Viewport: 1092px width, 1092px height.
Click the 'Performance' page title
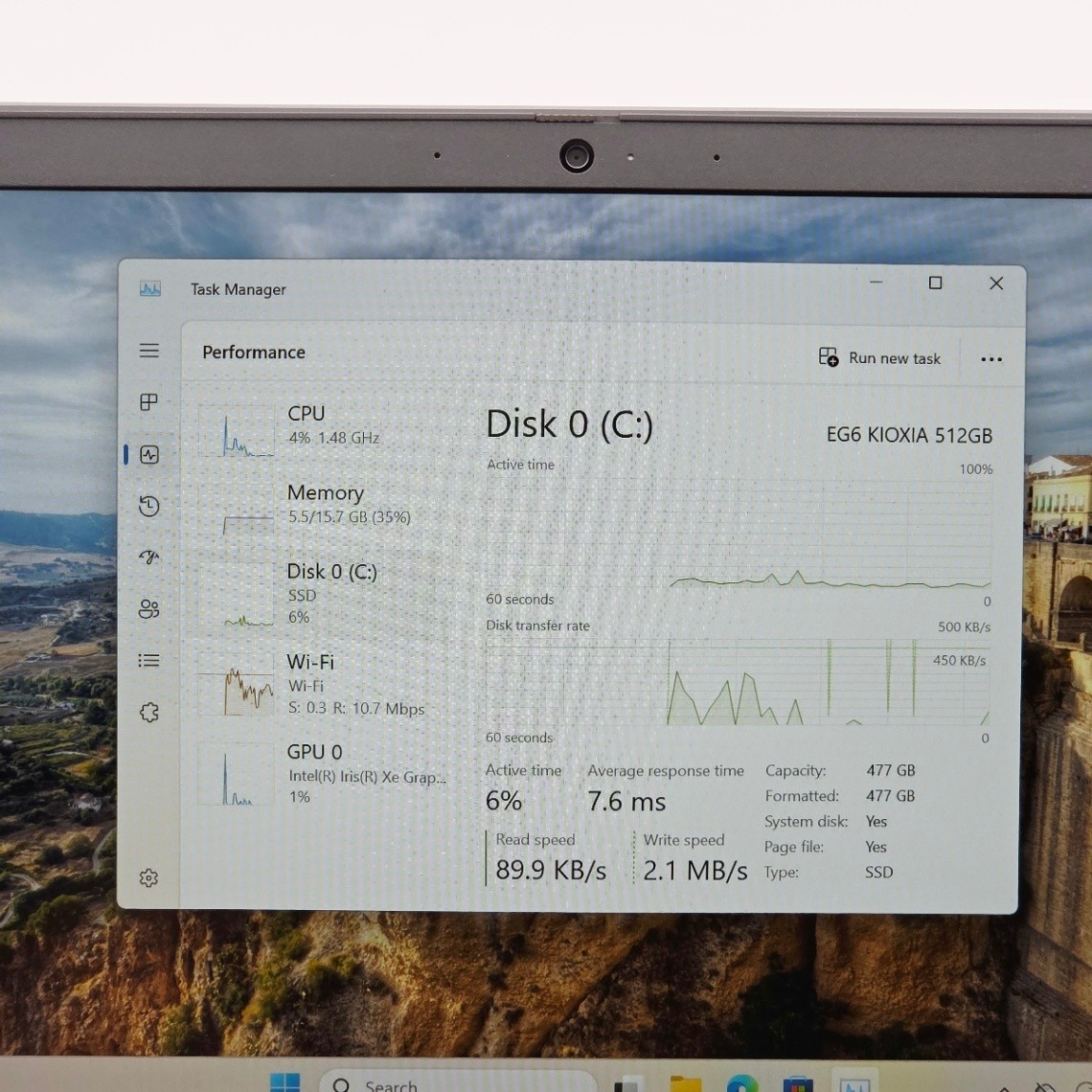click(x=254, y=353)
